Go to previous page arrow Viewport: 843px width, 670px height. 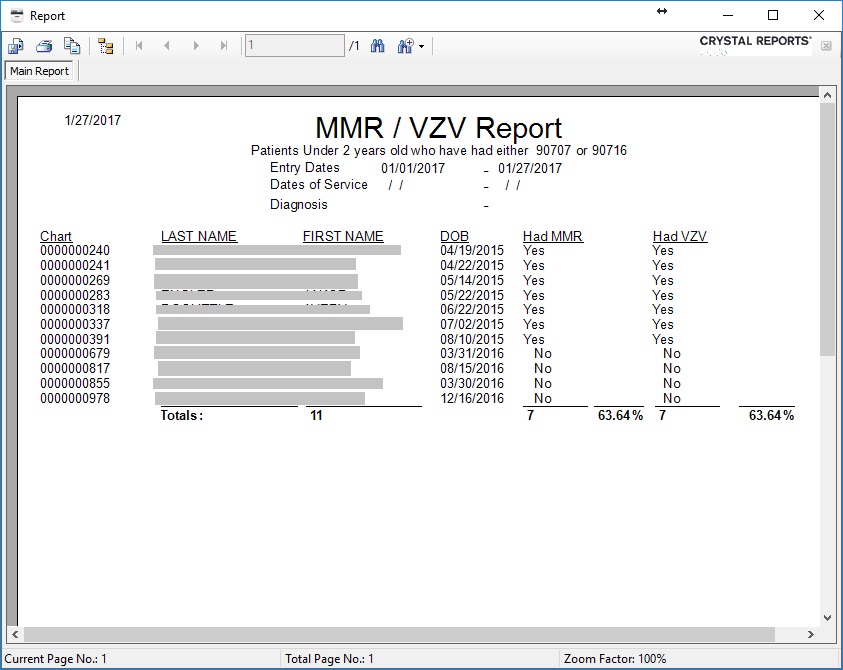tap(167, 46)
